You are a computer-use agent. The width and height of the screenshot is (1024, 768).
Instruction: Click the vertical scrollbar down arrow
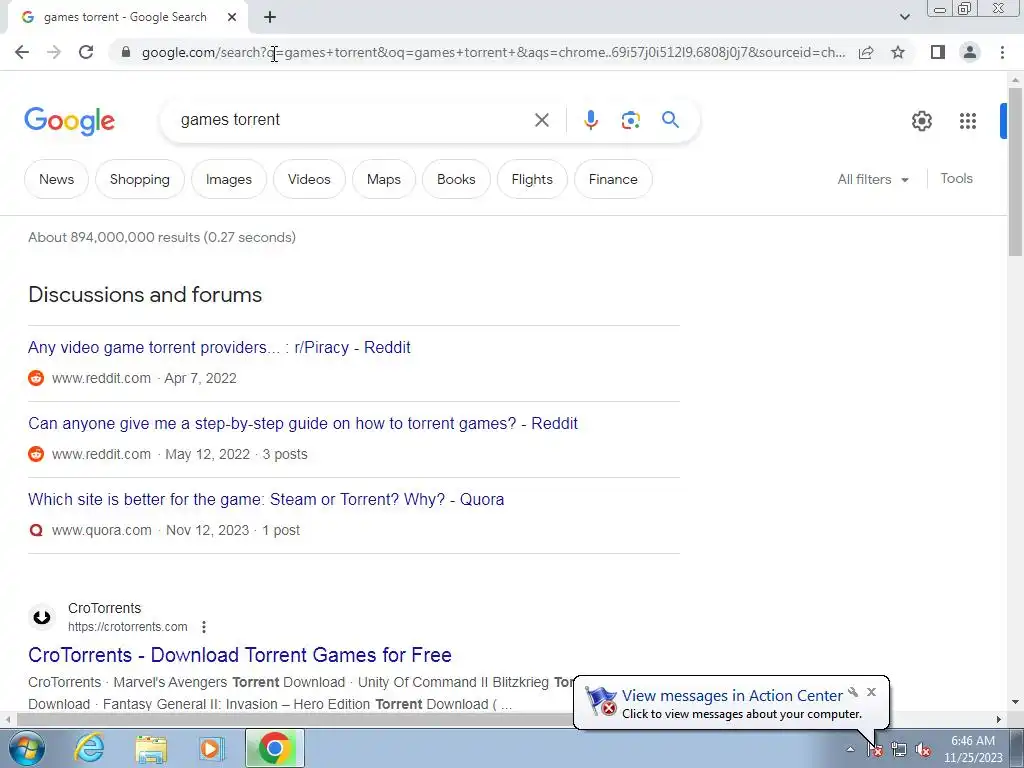tap(1015, 702)
